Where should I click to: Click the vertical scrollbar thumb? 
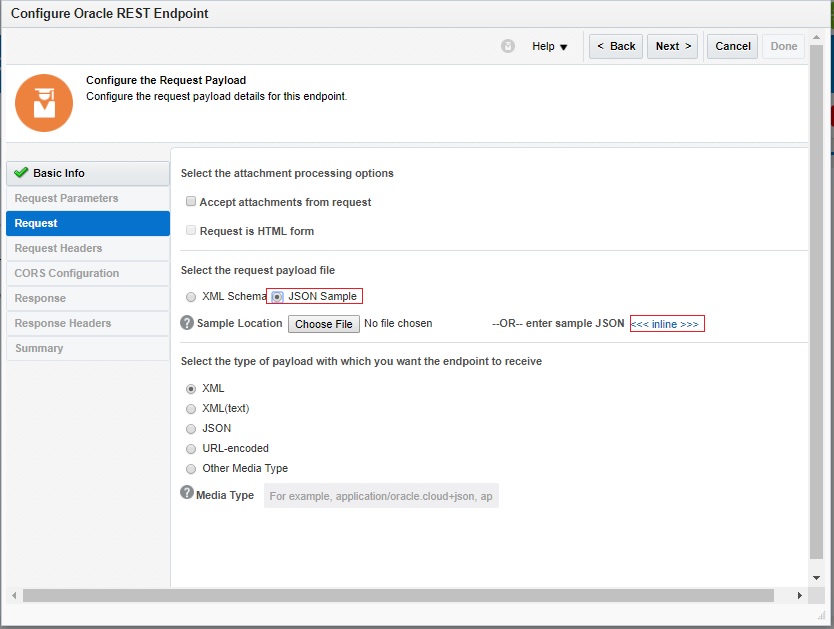pos(816,302)
